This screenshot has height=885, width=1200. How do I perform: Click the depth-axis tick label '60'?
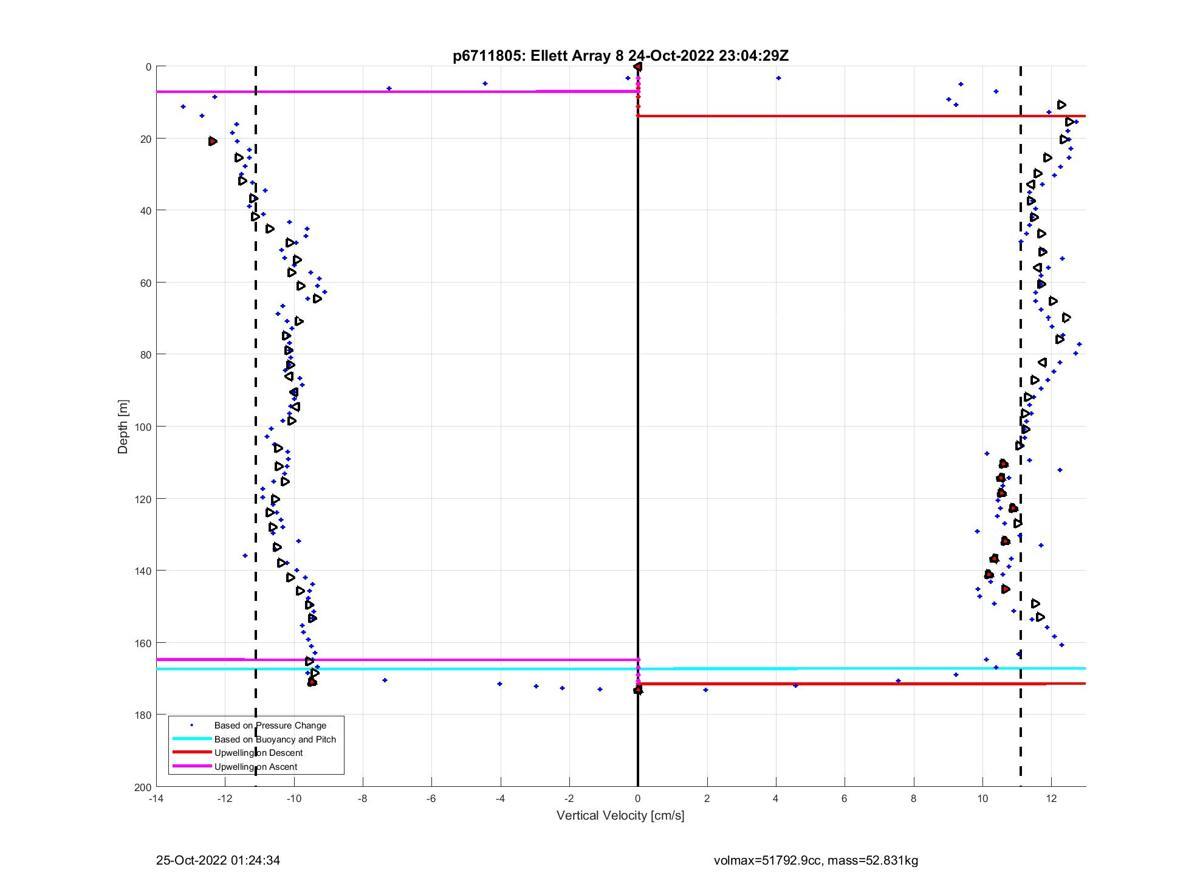(x=145, y=283)
